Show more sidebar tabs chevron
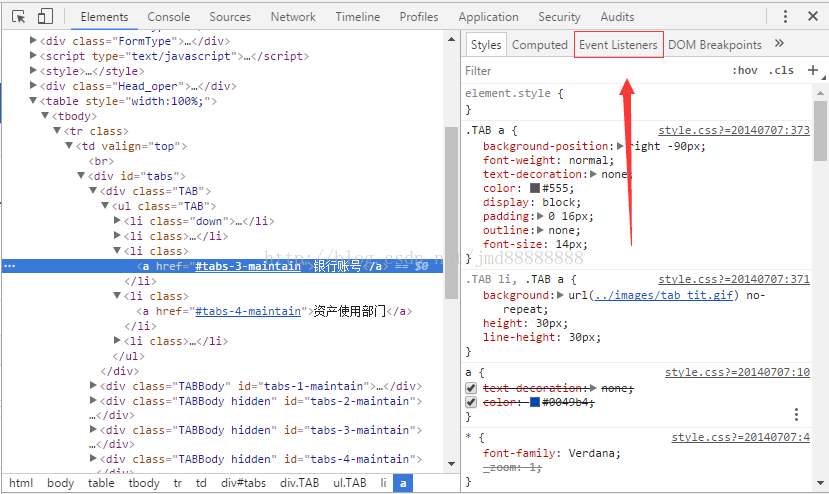 coord(779,43)
